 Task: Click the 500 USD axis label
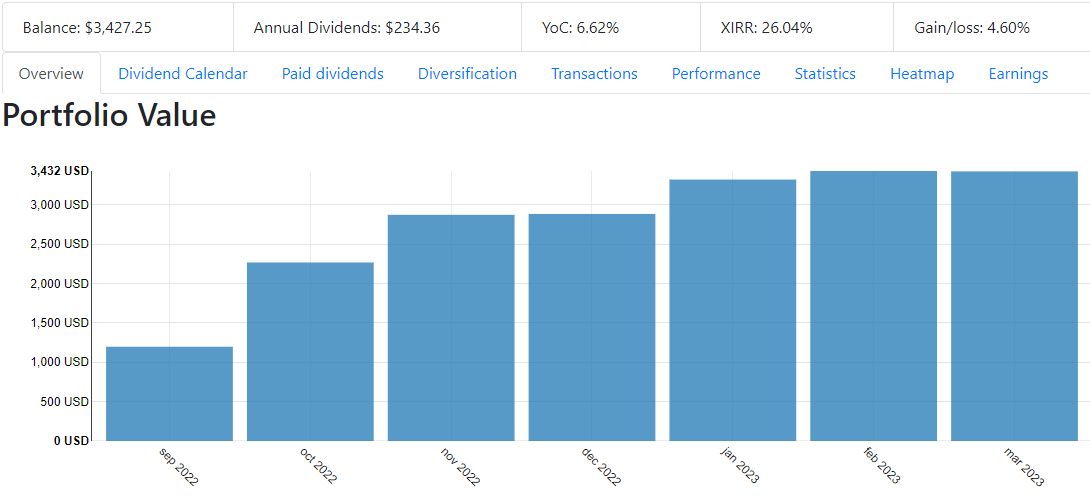point(65,401)
